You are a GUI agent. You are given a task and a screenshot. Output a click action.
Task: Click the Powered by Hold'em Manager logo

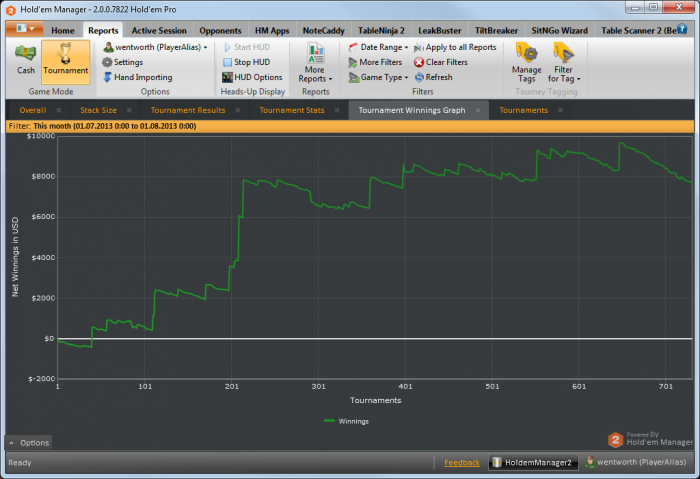650,439
